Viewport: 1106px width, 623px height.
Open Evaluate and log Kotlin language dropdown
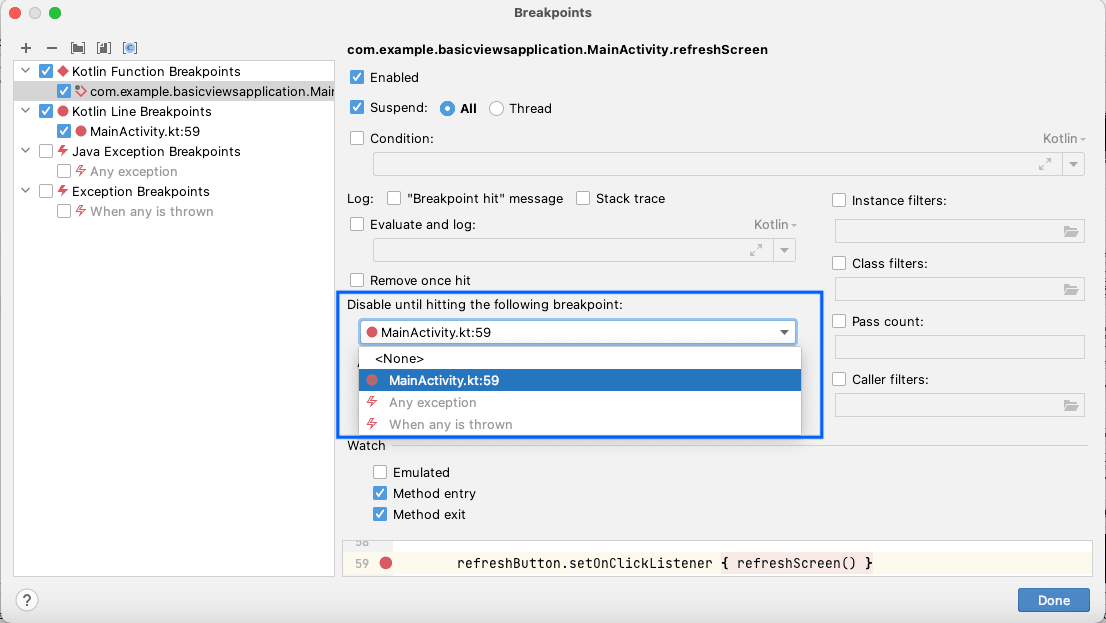(775, 224)
